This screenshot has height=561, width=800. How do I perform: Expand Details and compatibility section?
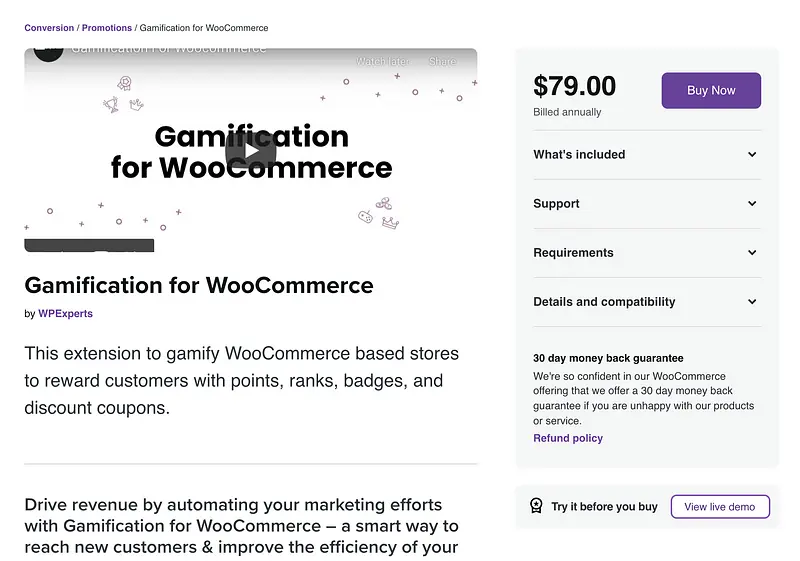tap(752, 302)
